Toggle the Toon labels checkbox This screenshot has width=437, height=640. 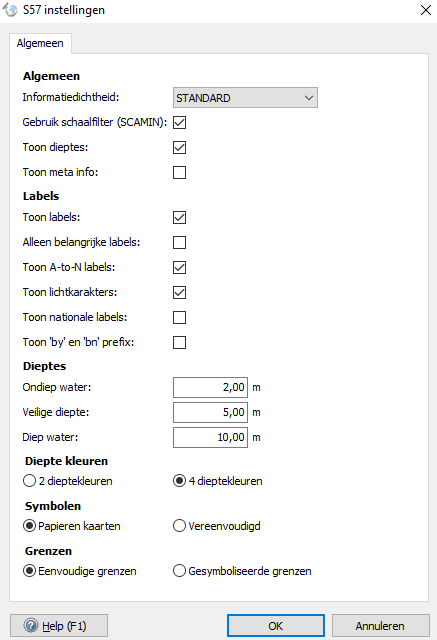[180, 217]
